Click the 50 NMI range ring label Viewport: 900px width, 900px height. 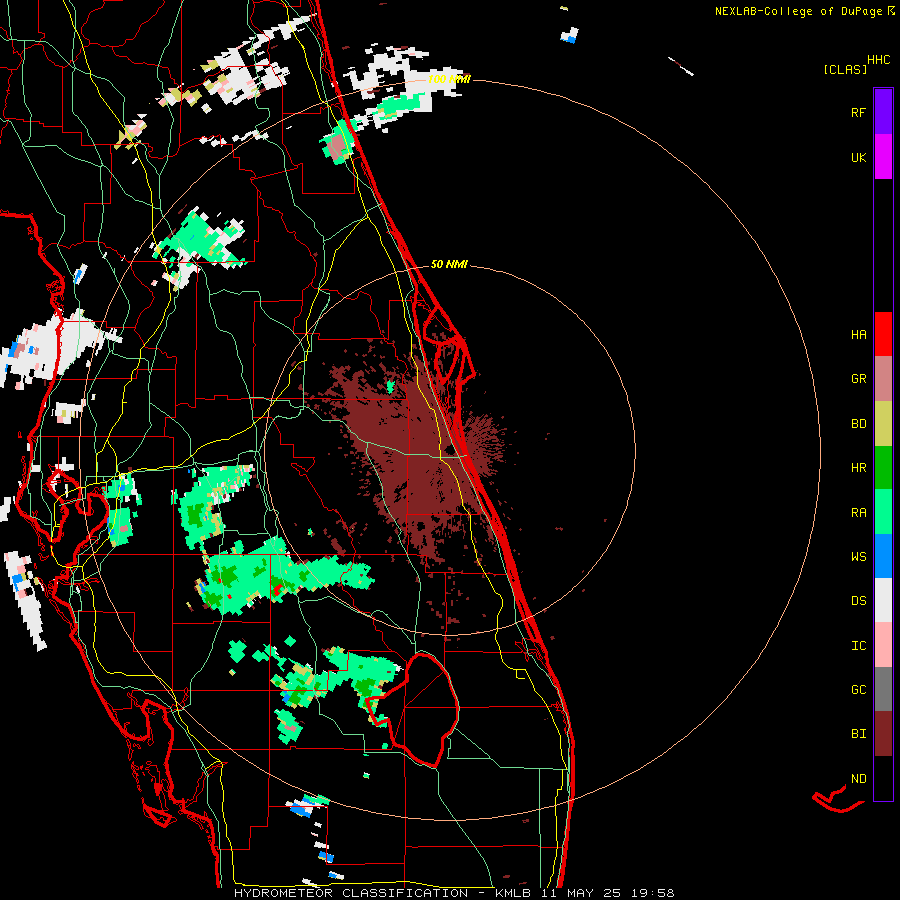449,264
